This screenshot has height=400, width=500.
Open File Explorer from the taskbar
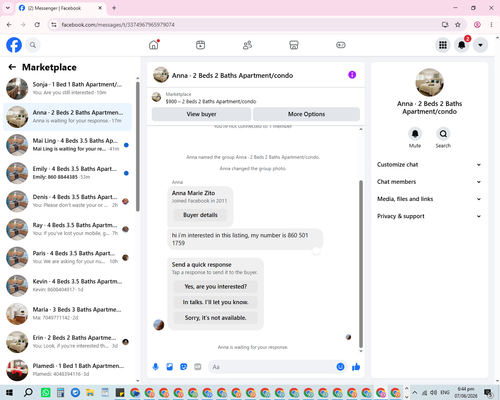pyautogui.click(x=90, y=392)
